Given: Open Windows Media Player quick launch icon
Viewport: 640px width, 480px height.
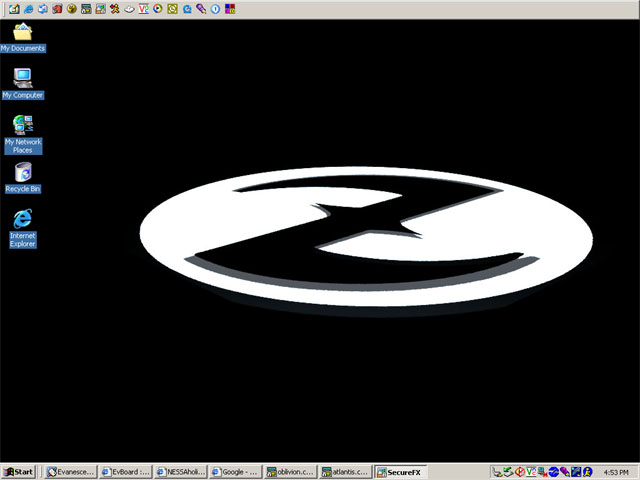Looking at the screenshot, I should pyautogui.click(x=158, y=9).
